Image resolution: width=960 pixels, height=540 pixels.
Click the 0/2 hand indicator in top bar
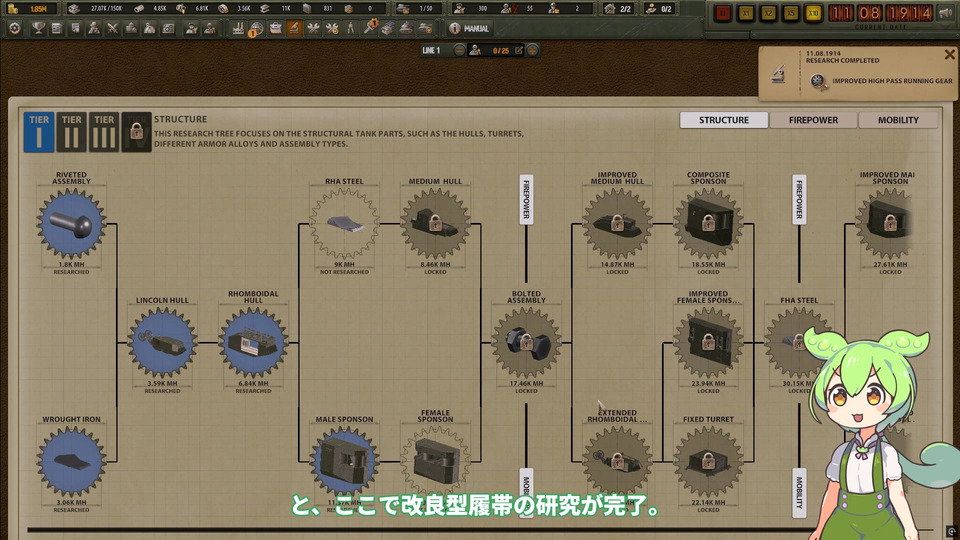659,9
